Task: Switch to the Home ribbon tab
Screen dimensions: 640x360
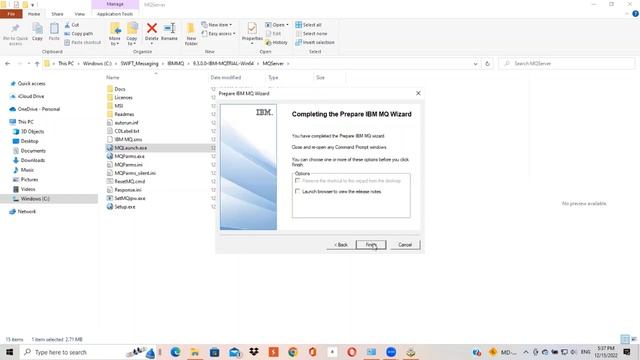Action: [x=34, y=14]
